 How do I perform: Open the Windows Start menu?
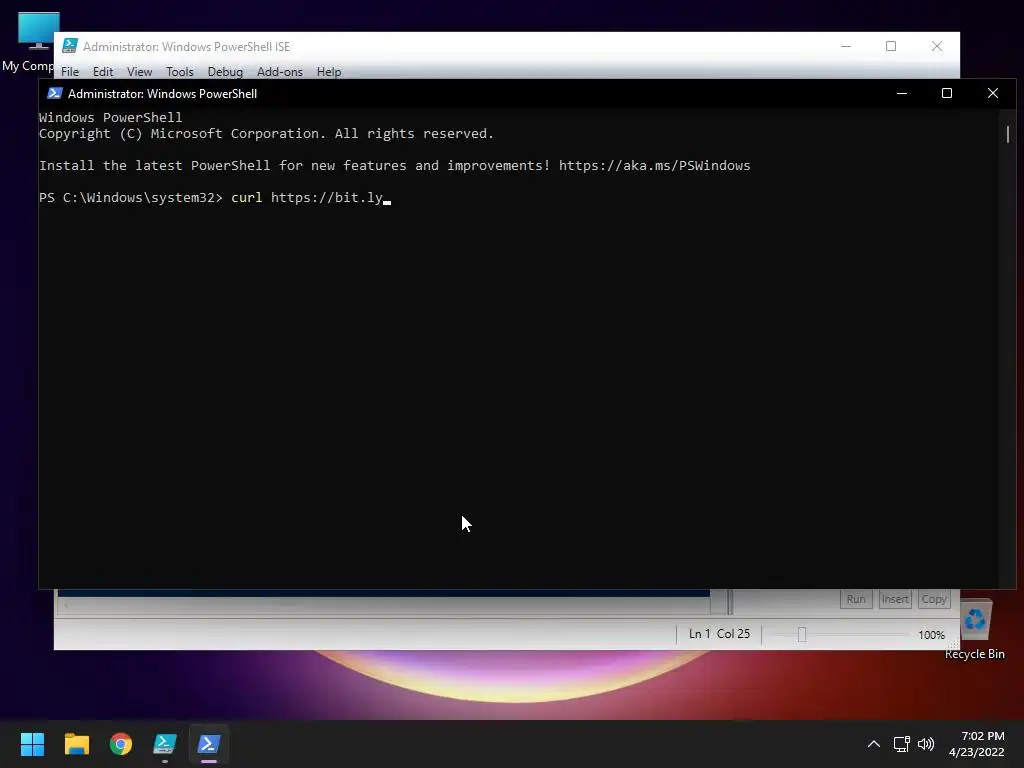pos(32,744)
